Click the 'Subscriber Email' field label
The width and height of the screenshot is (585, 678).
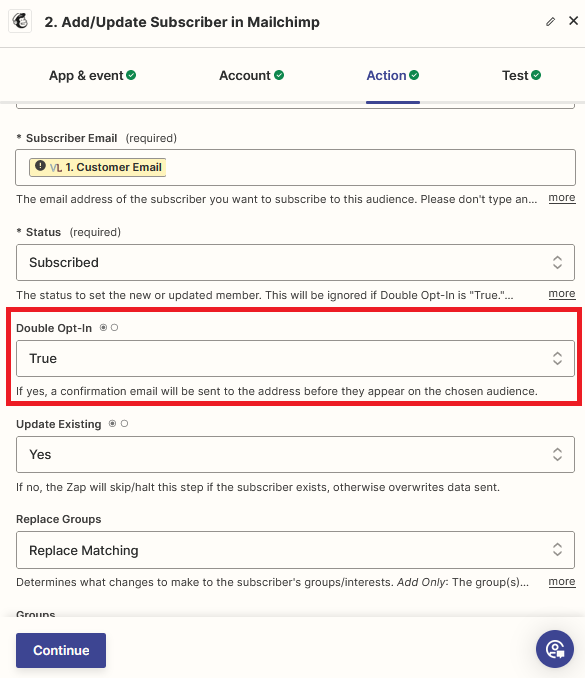click(x=71, y=138)
